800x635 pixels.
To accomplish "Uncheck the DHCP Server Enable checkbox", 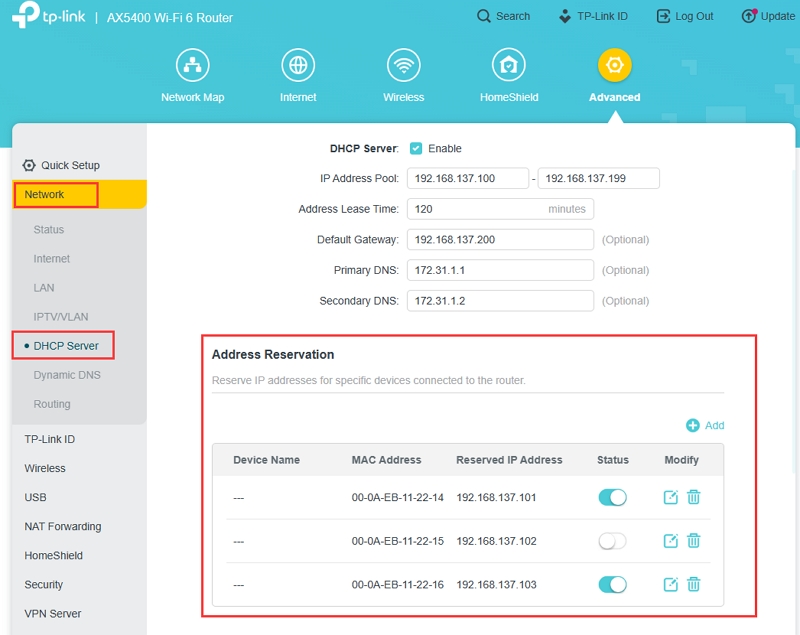I will [x=416, y=149].
